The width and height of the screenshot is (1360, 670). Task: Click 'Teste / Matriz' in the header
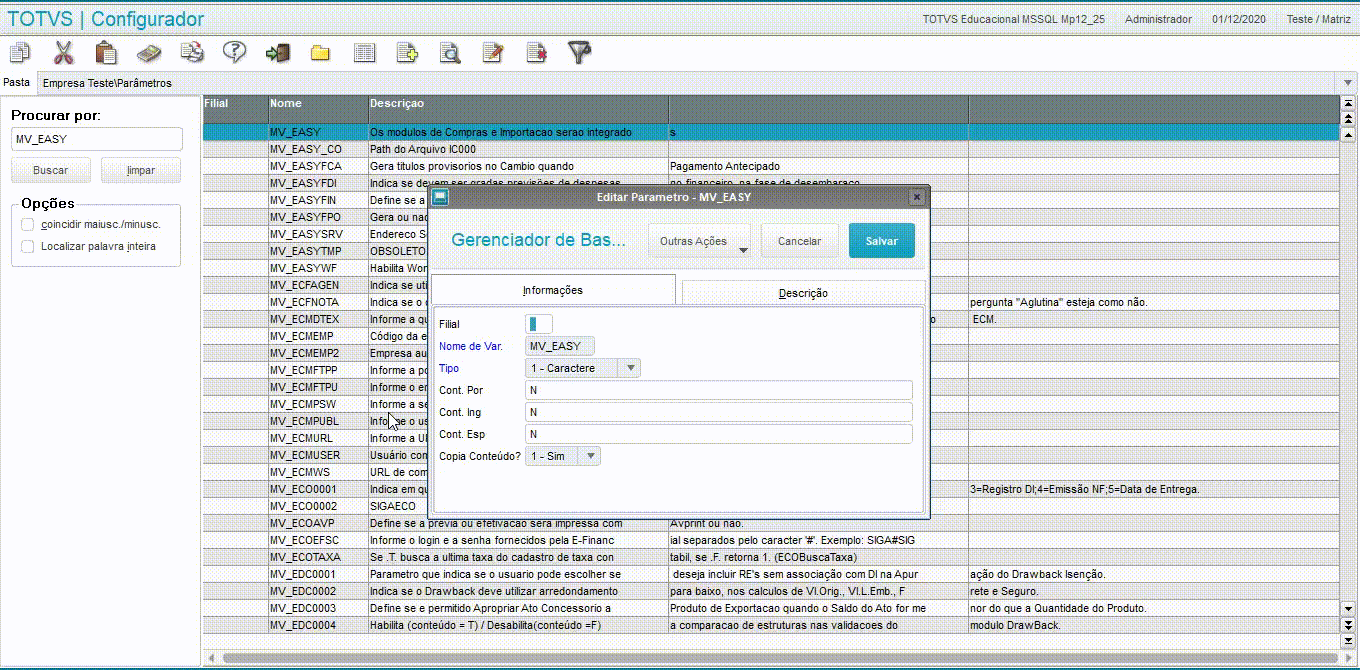click(1318, 19)
